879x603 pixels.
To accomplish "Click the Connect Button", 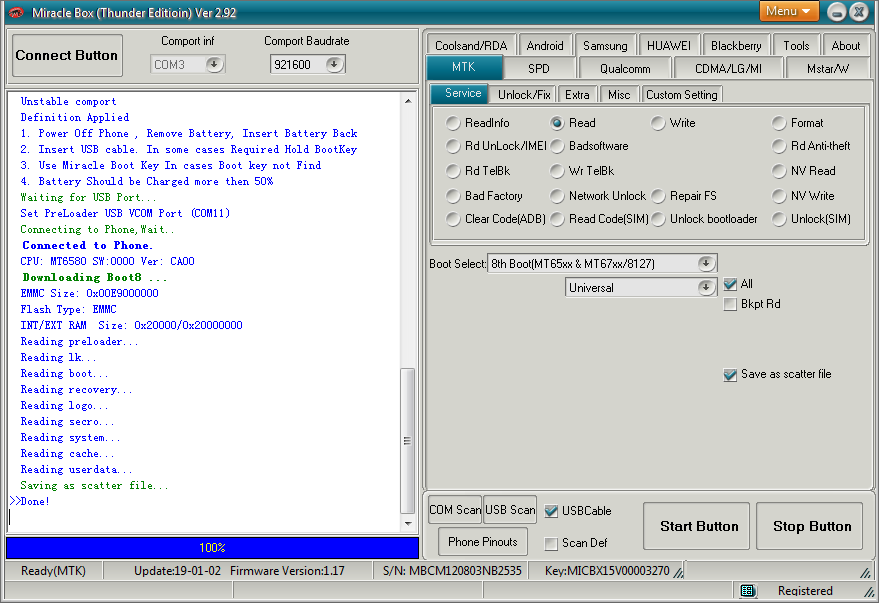I will 67,55.
